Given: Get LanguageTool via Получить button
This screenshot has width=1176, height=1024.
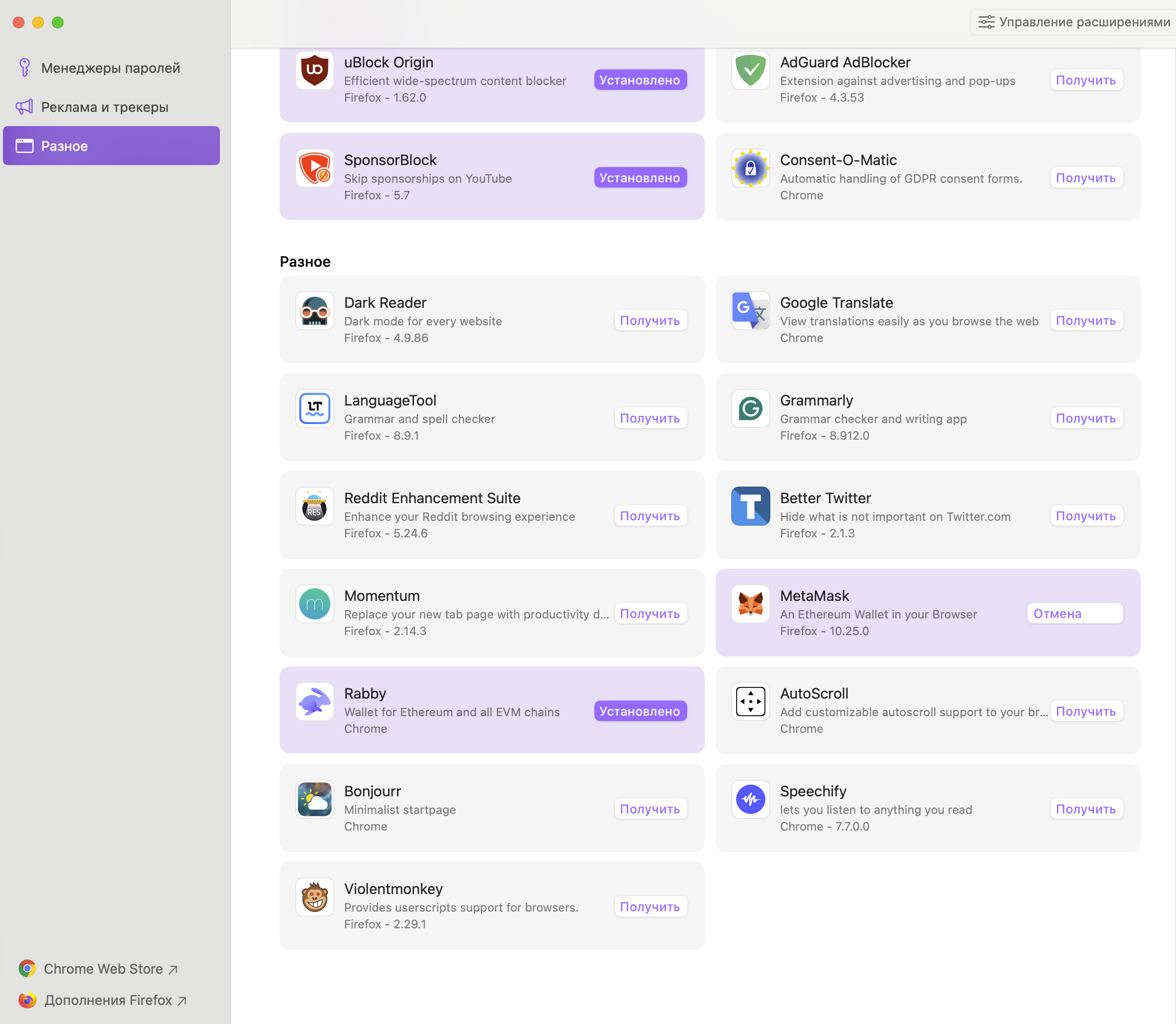Looking at the screenshot, I should click(650, 418).
